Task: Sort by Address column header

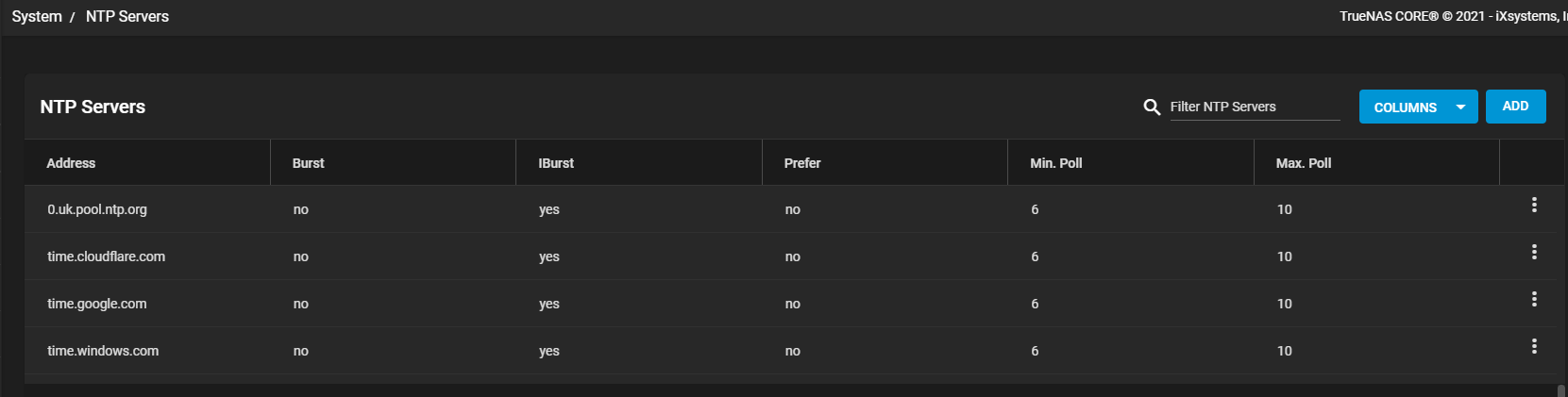Action: [71, 163]
